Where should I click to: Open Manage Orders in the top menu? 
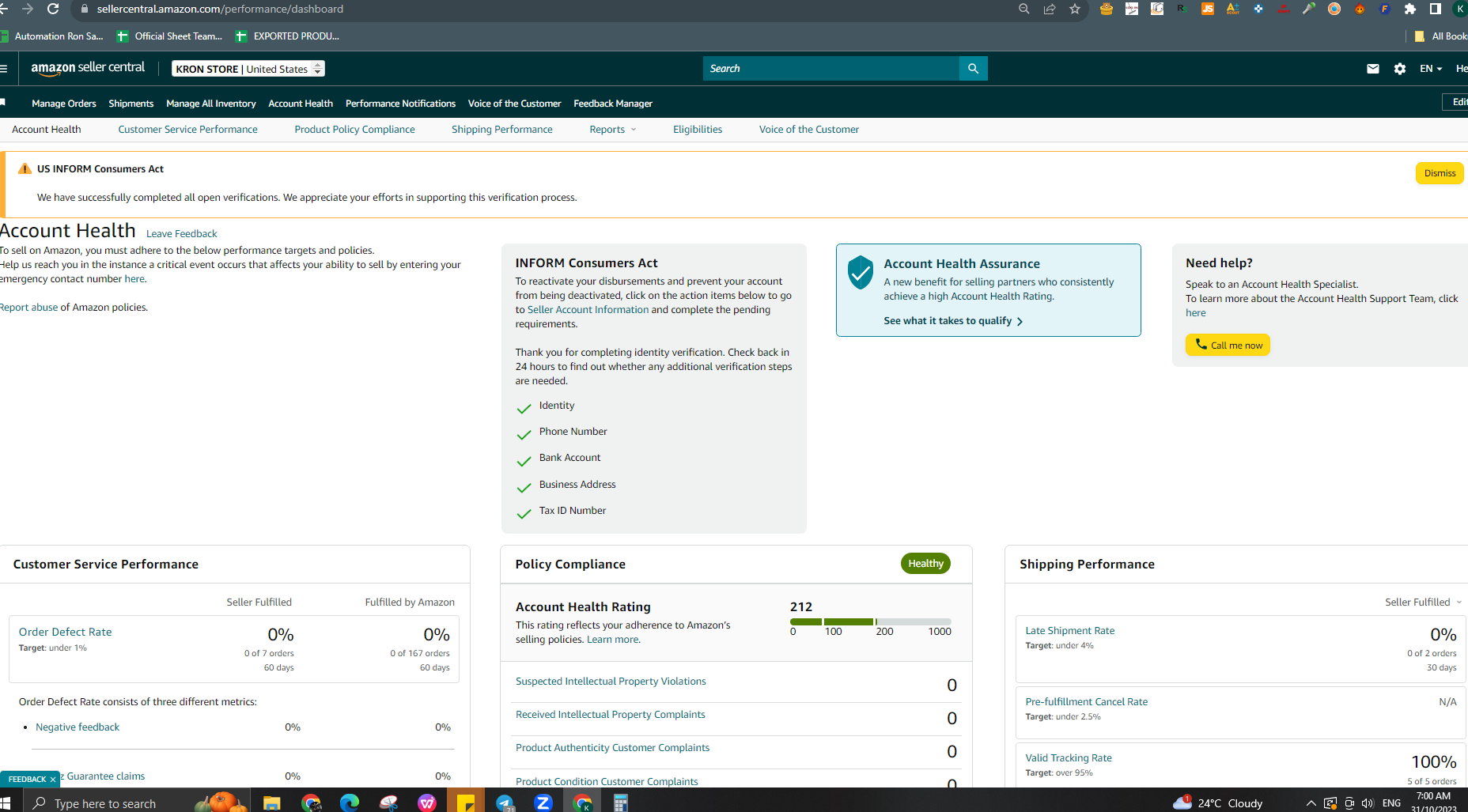(64, 104)
